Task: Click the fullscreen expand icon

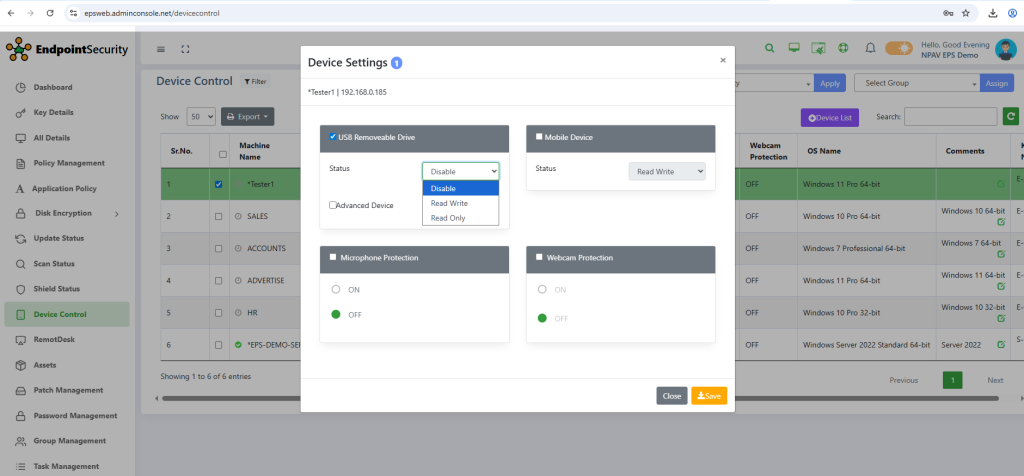Action: [x=185, y=49]
